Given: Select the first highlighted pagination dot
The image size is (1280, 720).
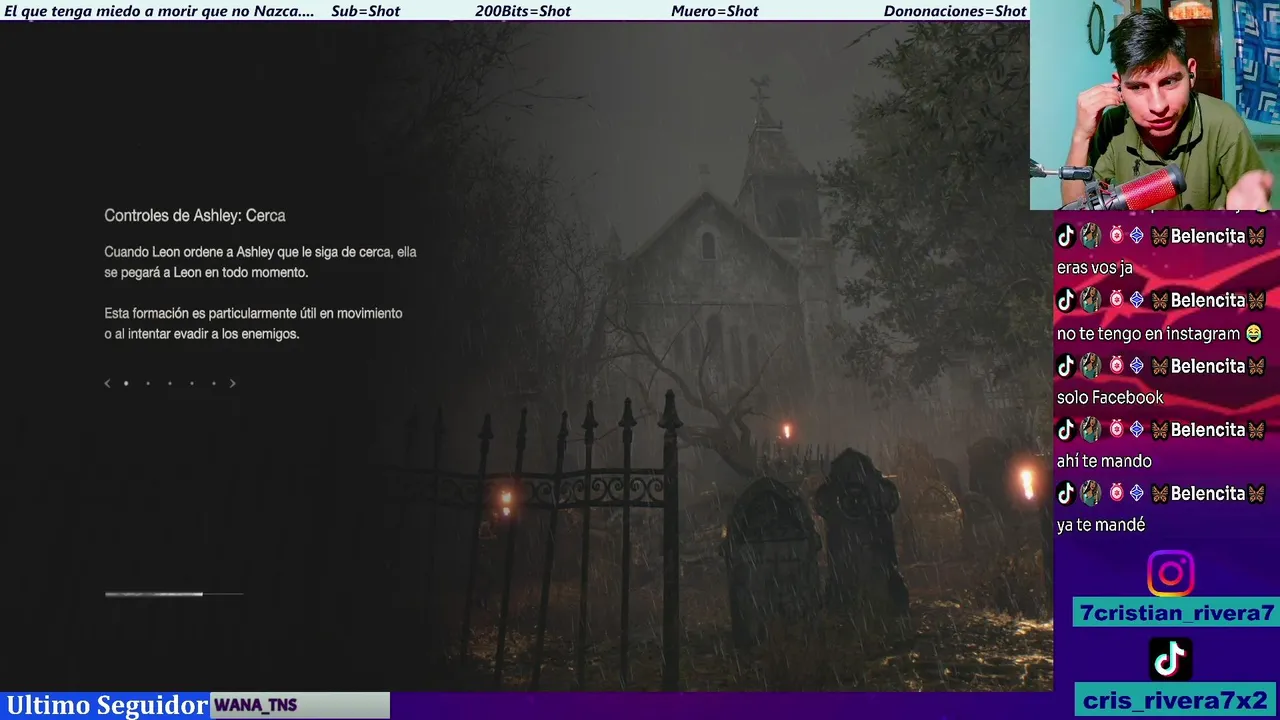Looking at the screenshot, I should tap(126, 383).
